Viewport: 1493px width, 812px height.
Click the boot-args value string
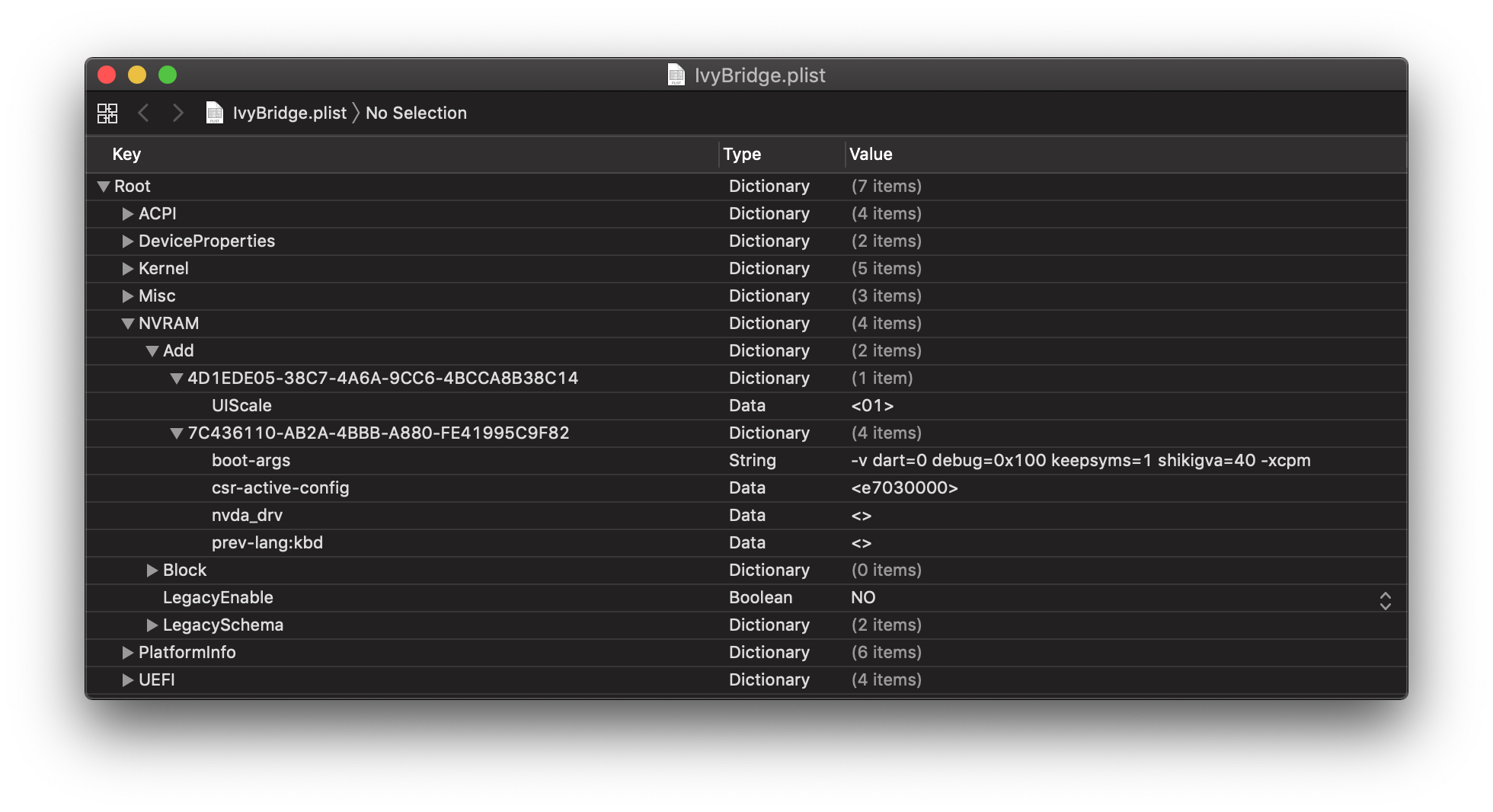point(1081,461)
